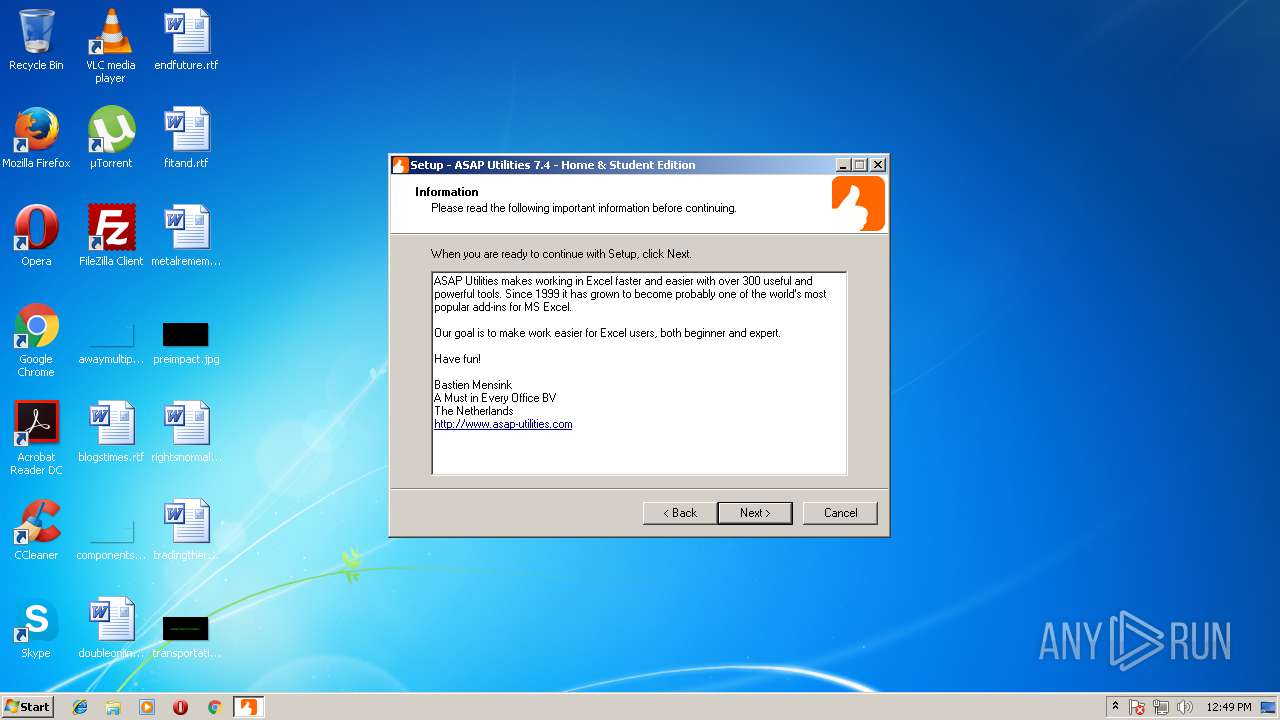Show hidden system tray icons

[1115, 707]
